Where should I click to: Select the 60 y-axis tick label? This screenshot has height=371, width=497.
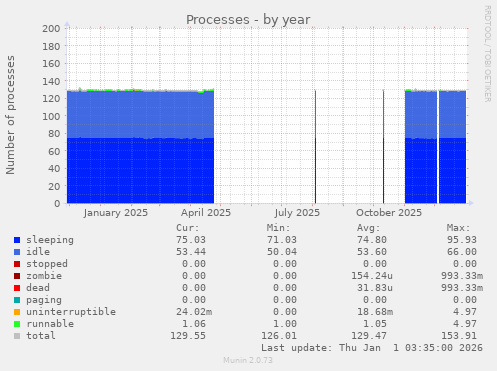(x=54, y=151)
